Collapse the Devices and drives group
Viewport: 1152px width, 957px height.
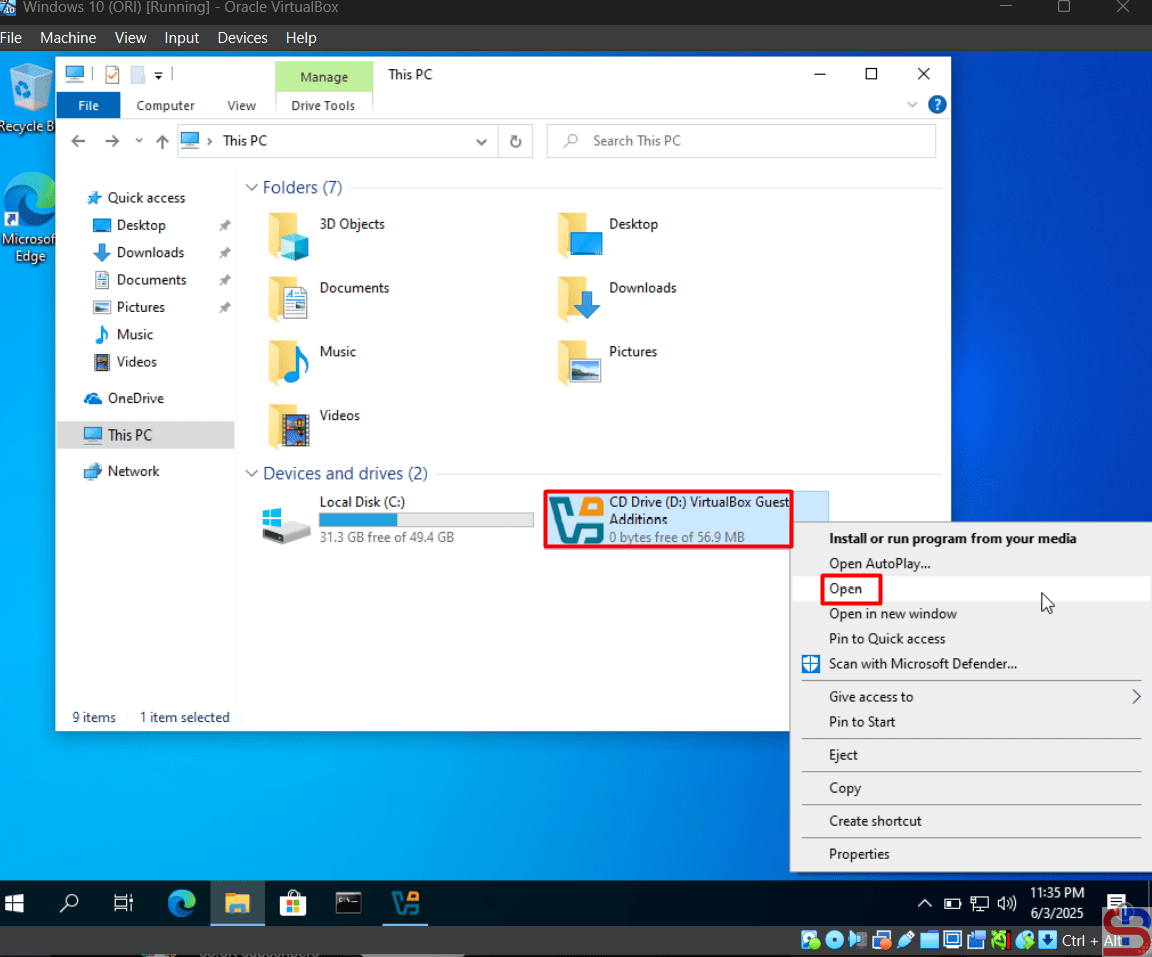pyautogui.click(x=251, y=474)
